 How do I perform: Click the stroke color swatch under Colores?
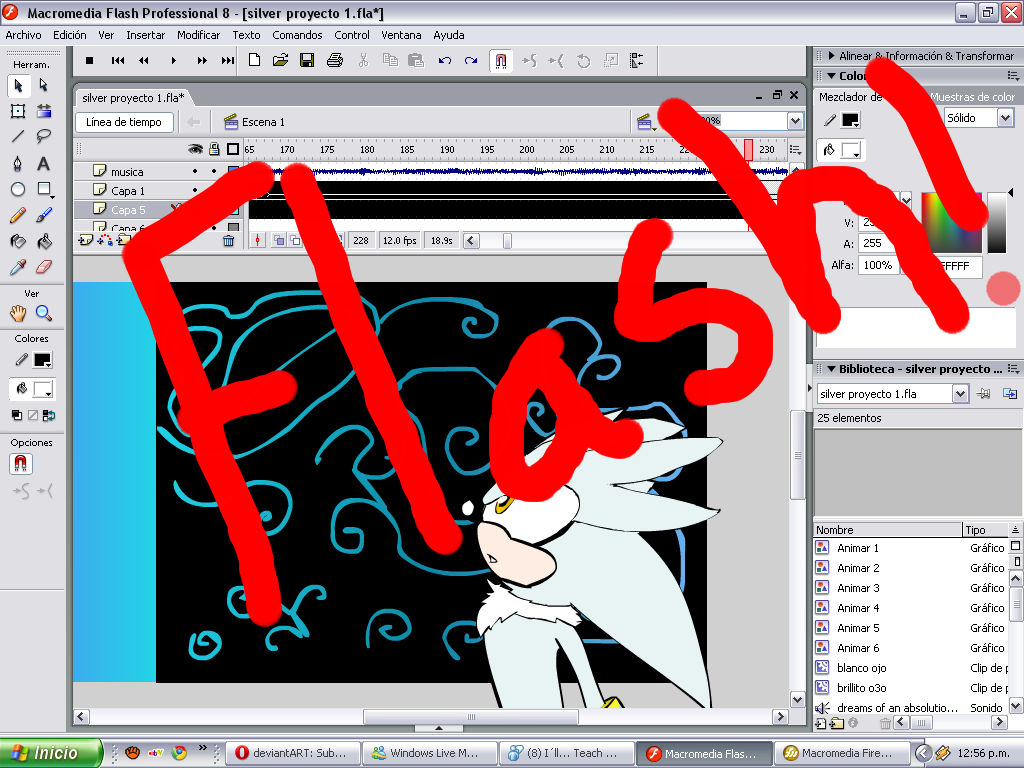pyautogui.click(x=42, y=360)
